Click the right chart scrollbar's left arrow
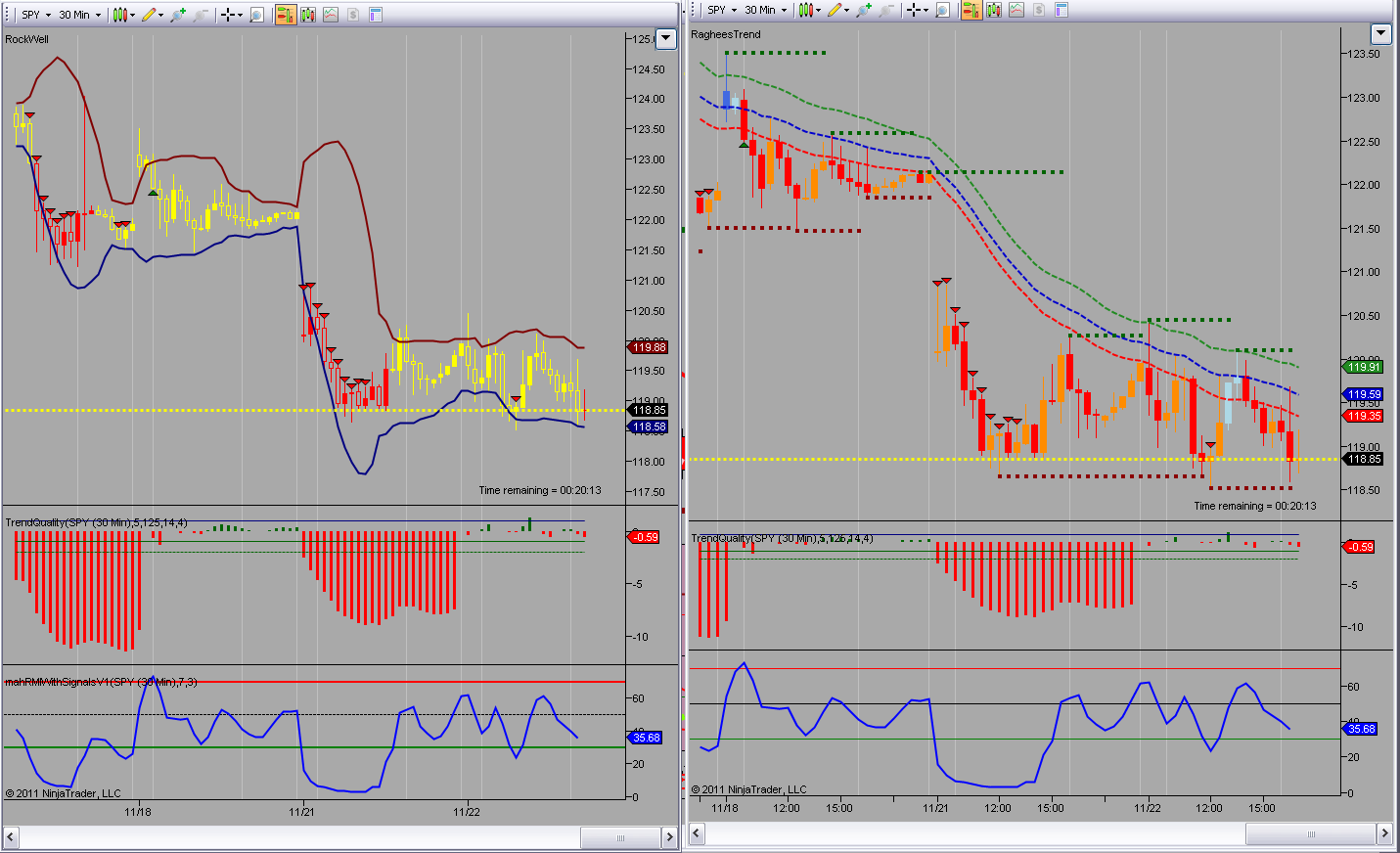The image size is (1400, 853). (x=697, y=833)
